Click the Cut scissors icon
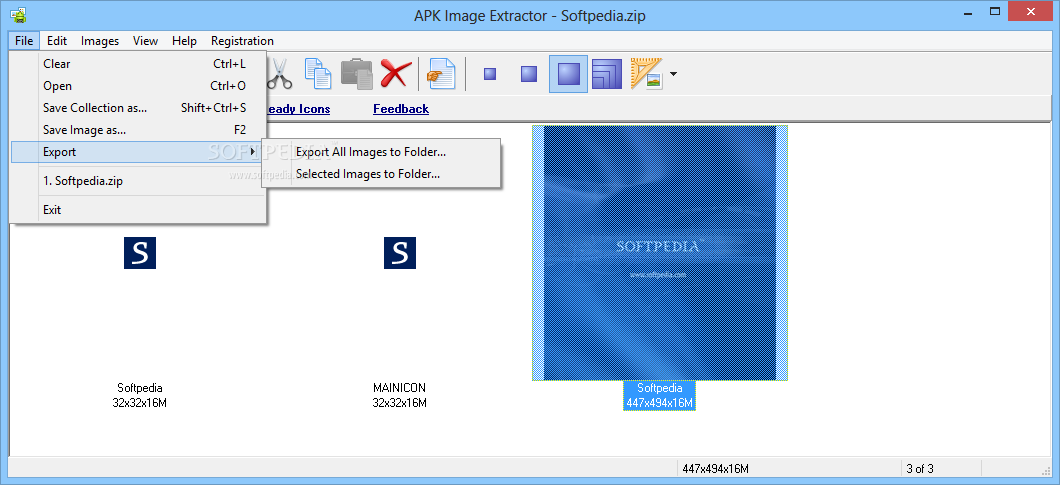1060x485 pixels. pyautogui.click(x=279, y=74)
